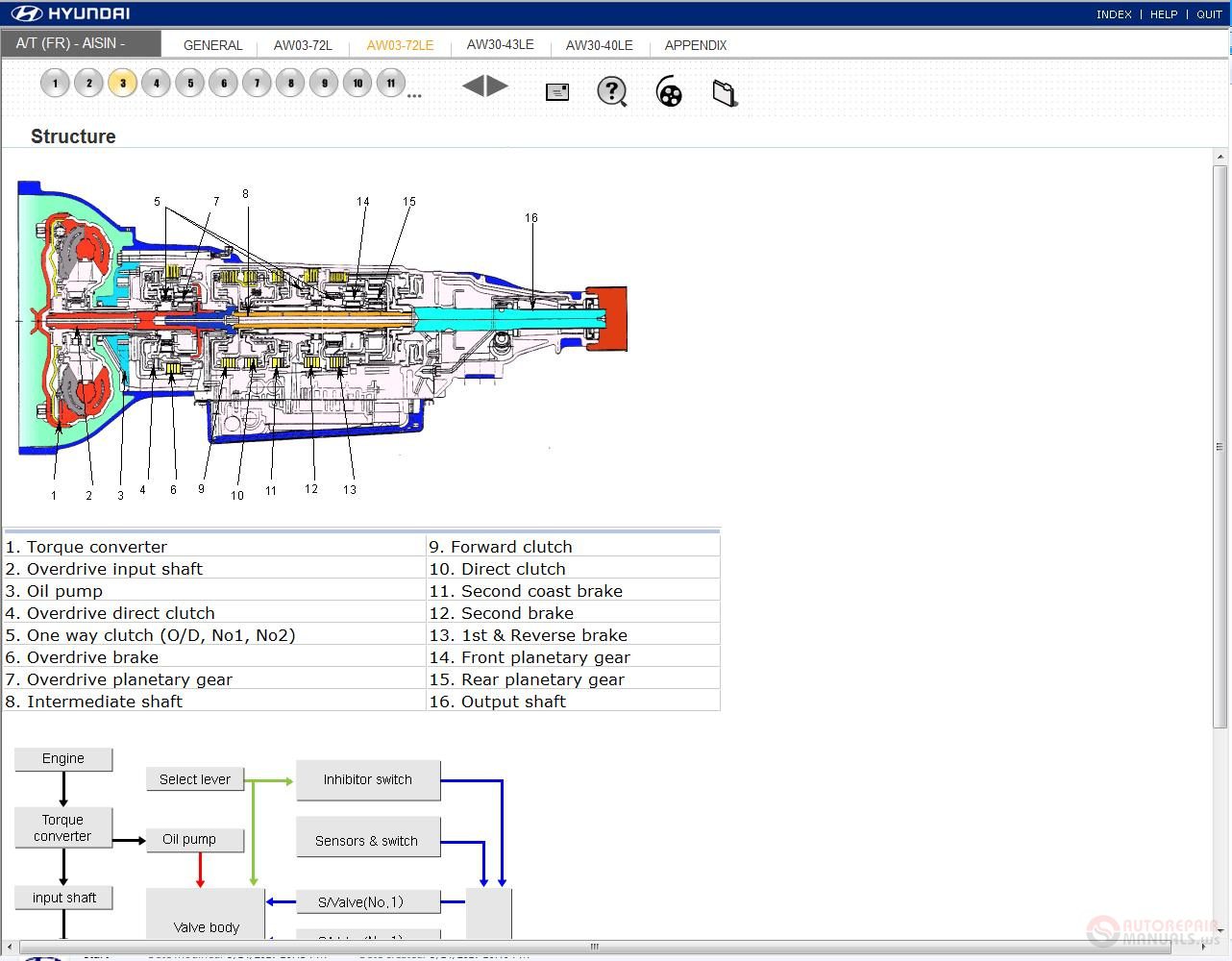The height and width of the screenshot is (961, 1232).
Task: Open the film reel video icon
Action: tap(669, 92)
